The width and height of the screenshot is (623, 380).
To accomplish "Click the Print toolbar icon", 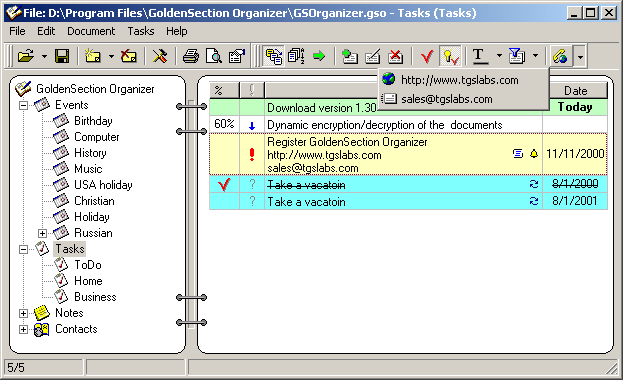I will (x=191, y=56).
